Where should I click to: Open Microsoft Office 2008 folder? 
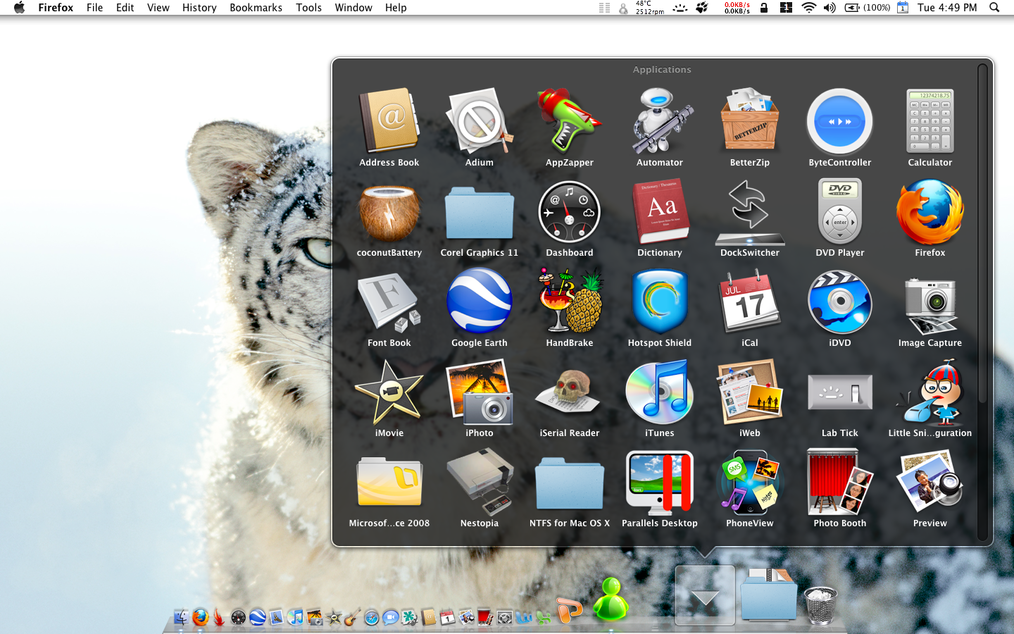pyautogui.click(x=389, y=483)
